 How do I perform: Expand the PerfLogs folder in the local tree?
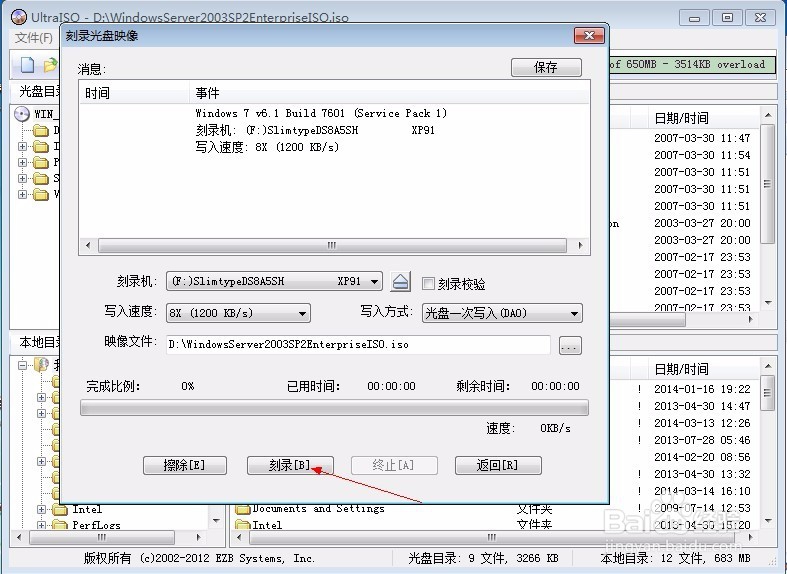pos(41,525)
